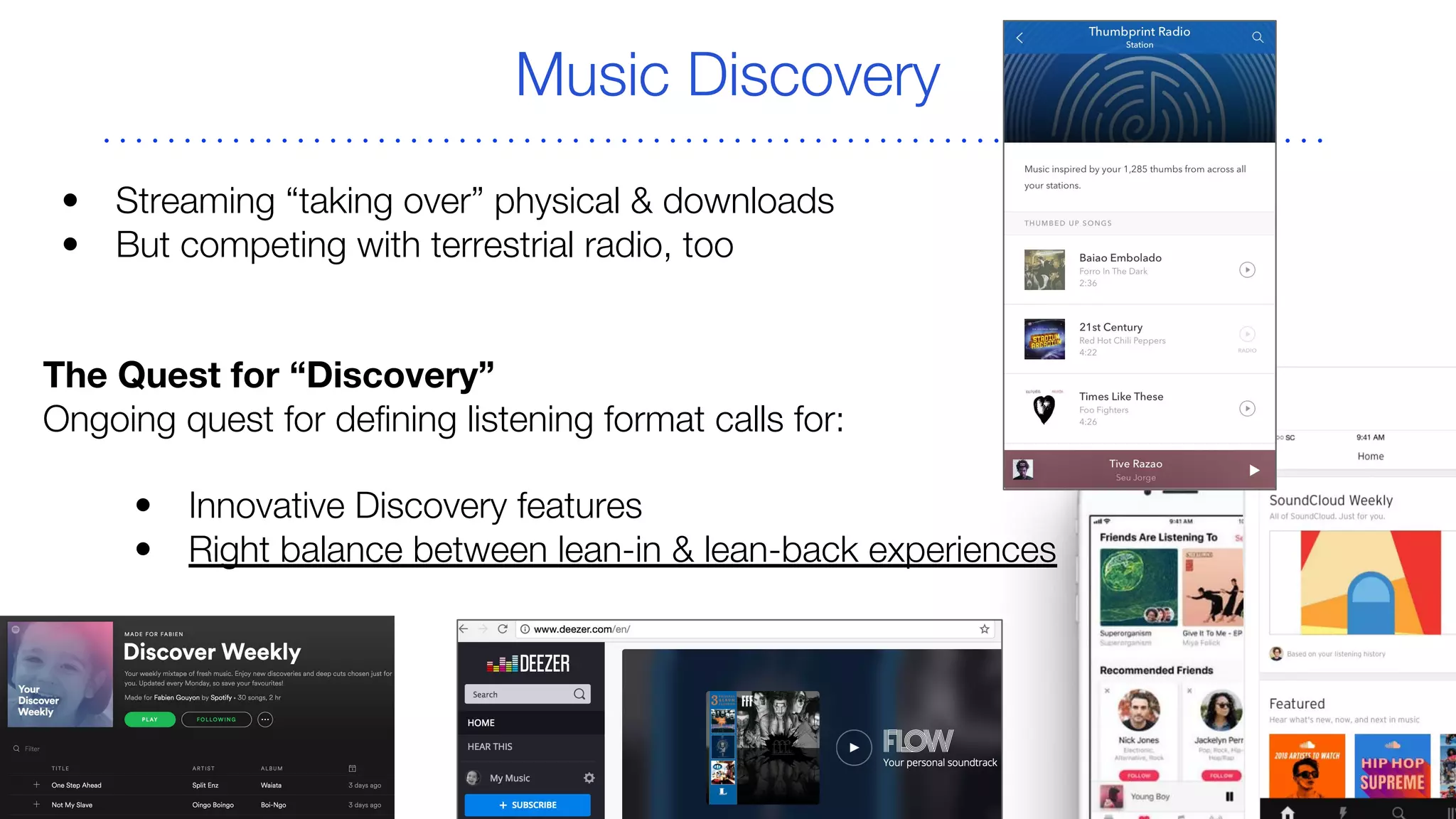Image resolution: width=1456 pixels, height=819 pixels.
Task: Open Hip Hop Supreme playlist
Action: coord(1392,766)
